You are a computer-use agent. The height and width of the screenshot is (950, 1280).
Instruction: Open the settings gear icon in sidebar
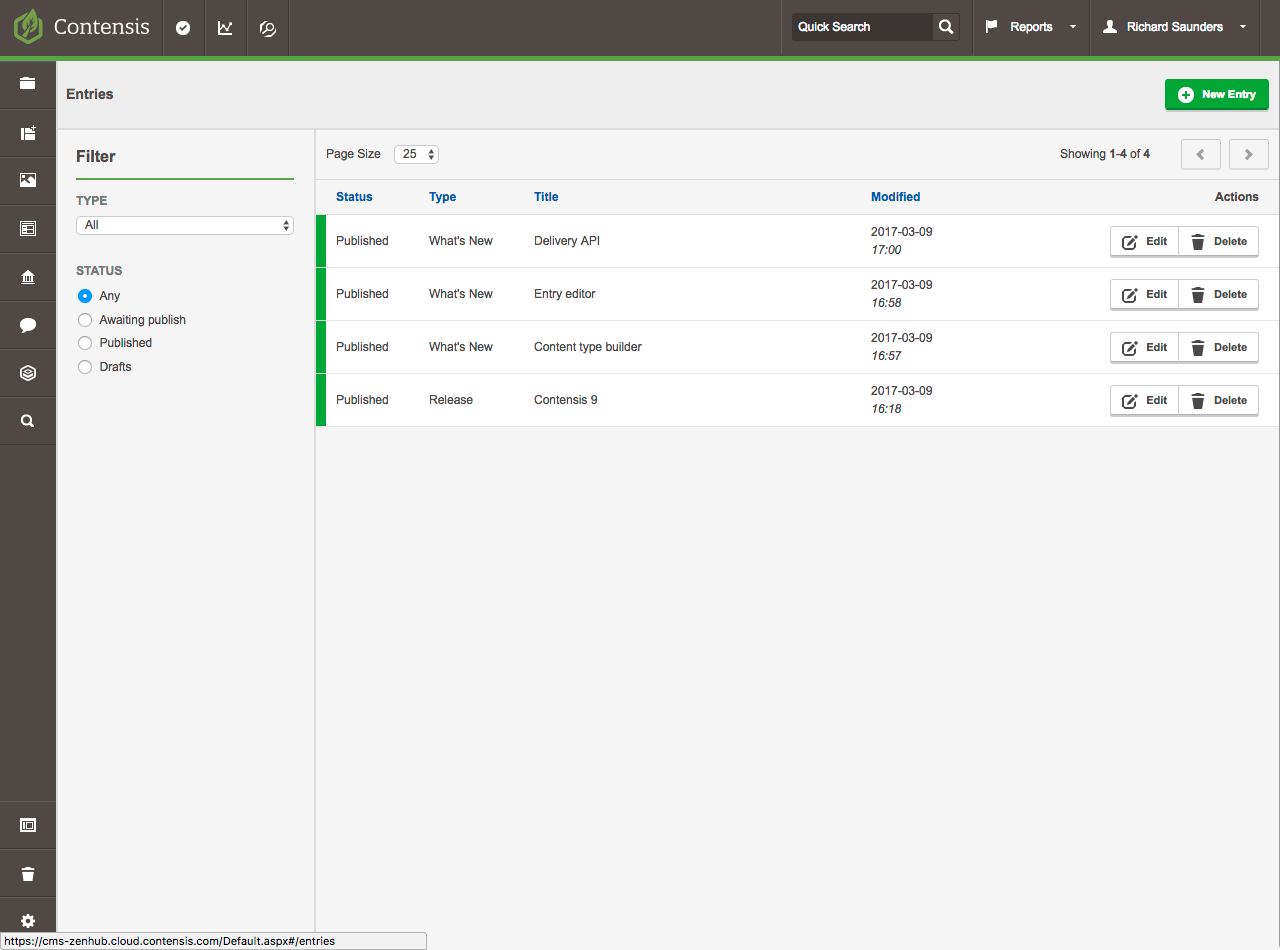pos(28,921)
